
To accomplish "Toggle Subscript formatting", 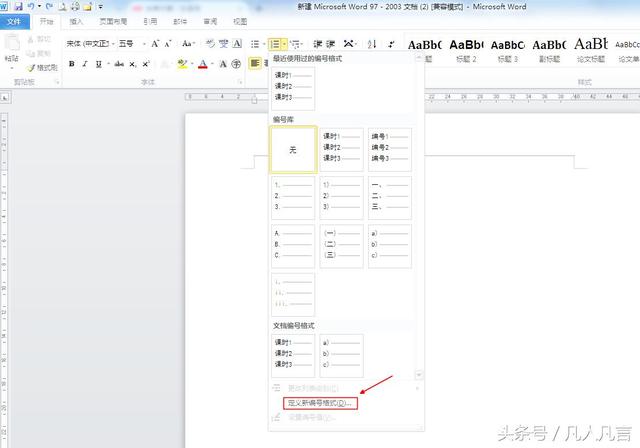I will (132, 64).
